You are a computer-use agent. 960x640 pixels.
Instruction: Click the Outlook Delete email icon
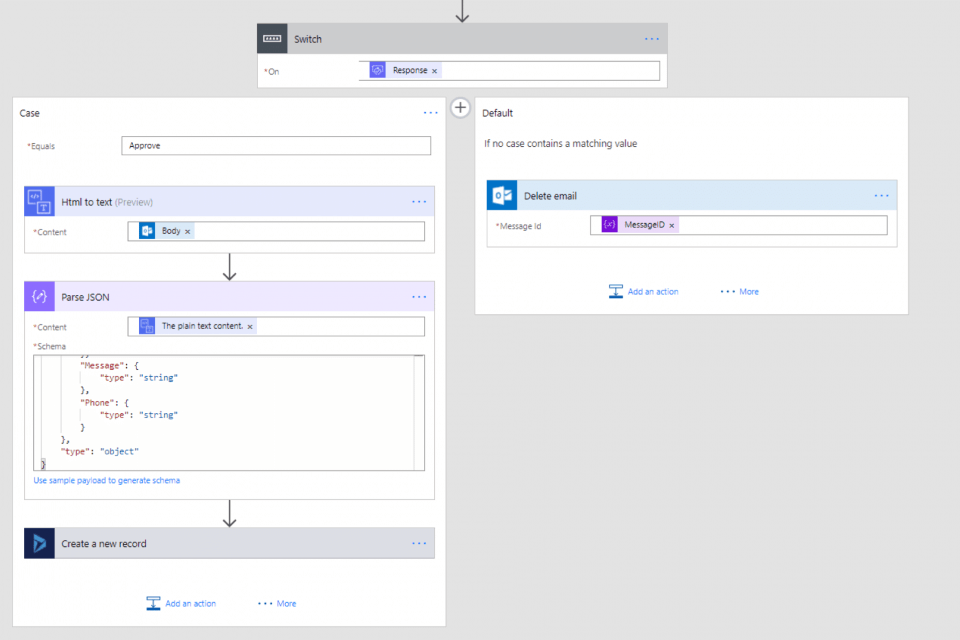point(502,196)
